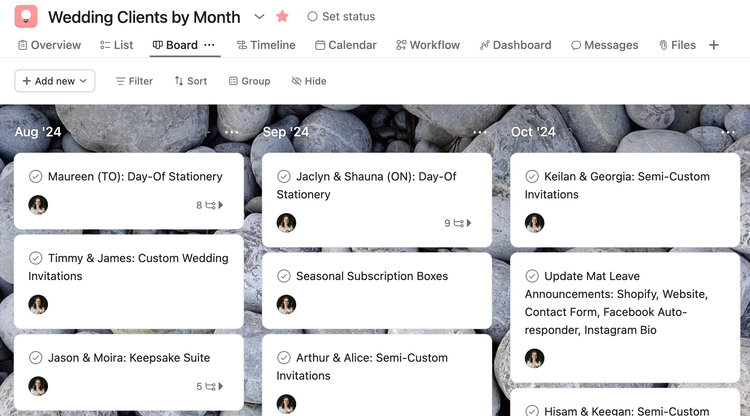Viewport: 750px width, 416px height.
Task: Open the Workflow tab
Action: point(428,45)
